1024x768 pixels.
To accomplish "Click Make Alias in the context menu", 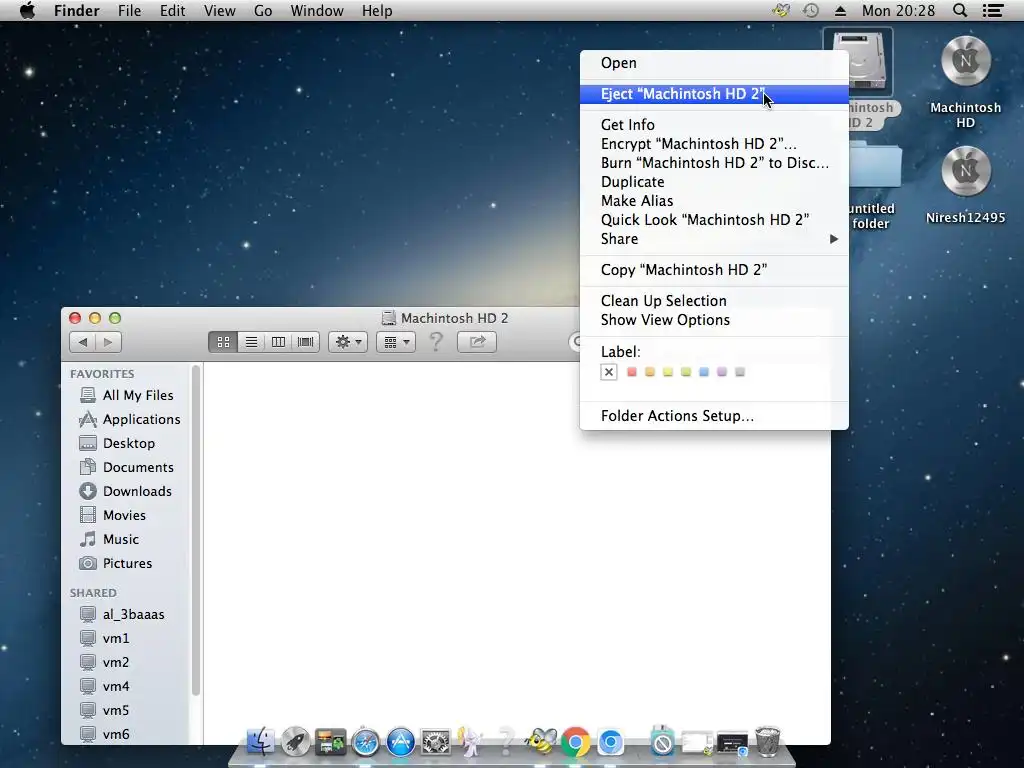I will point(714,200).
